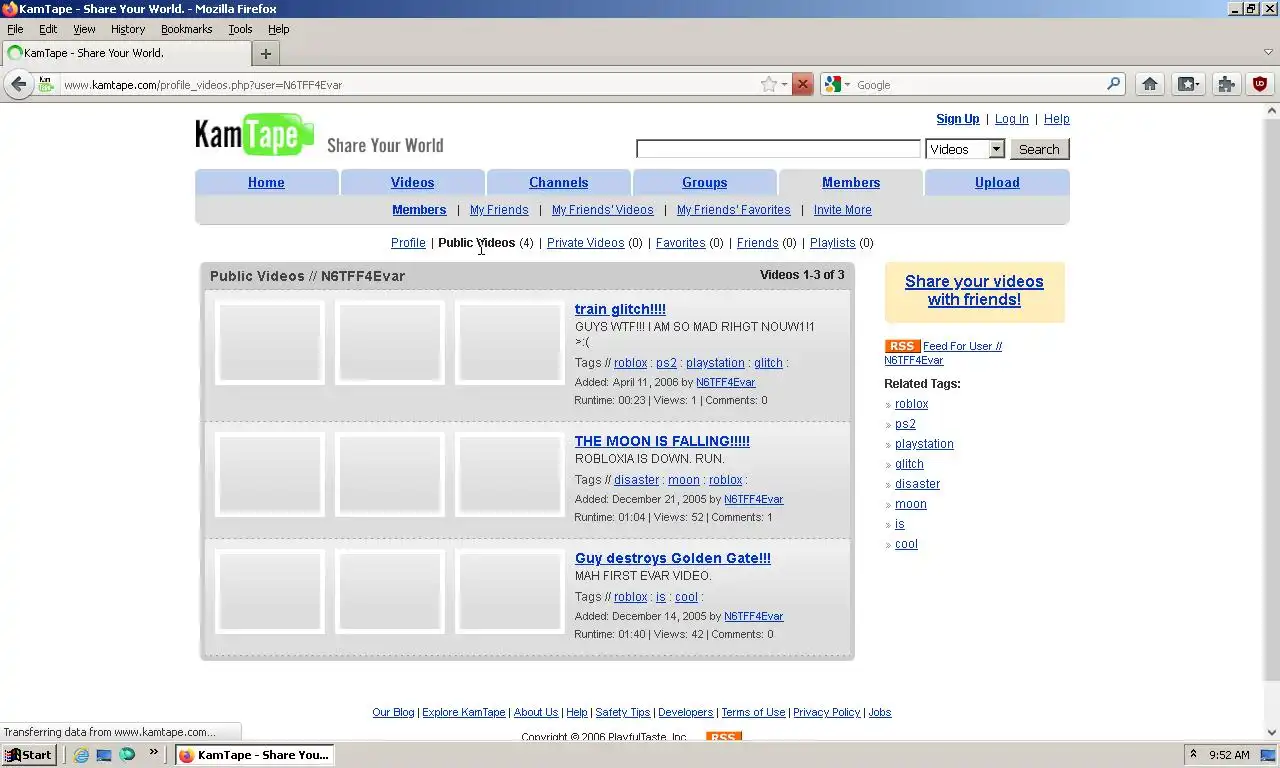Bookmark this page with the star icon
The image size is (1280, 768).
[x=768, y=85]
